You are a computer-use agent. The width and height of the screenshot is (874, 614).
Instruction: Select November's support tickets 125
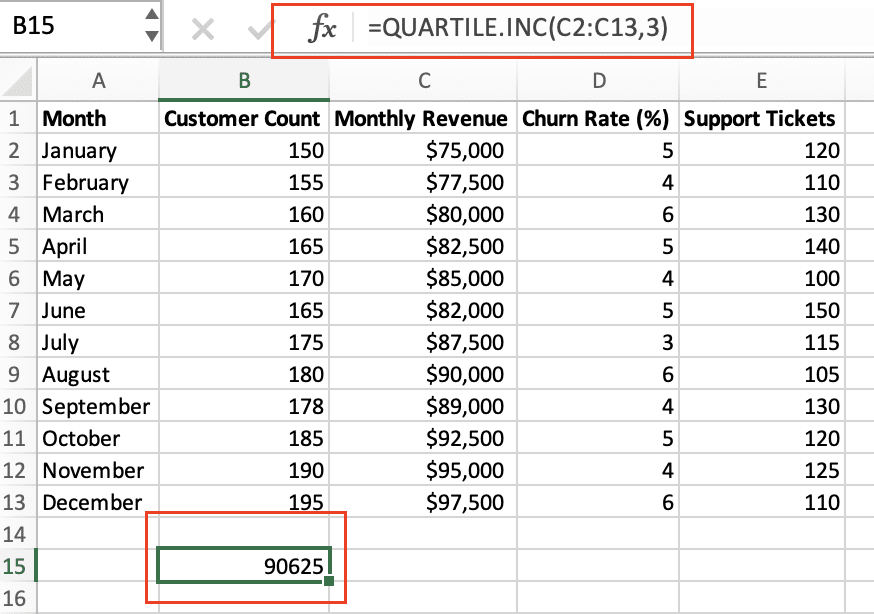coord(762,470)
